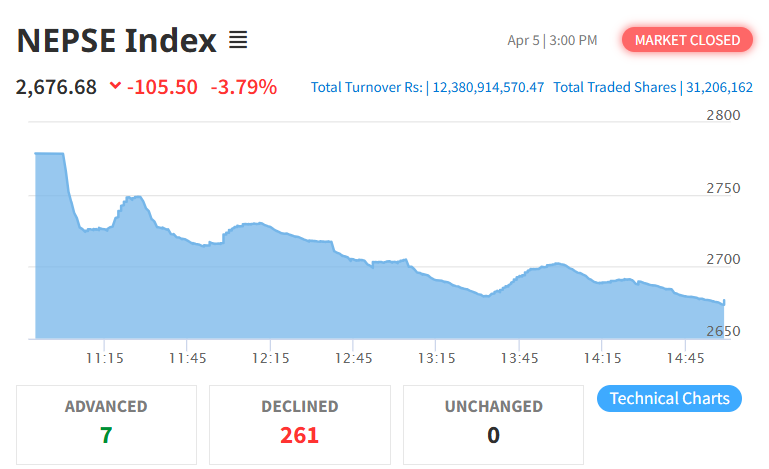
Task: Click the Total Turnover Rs label
Action: (367, 87)
